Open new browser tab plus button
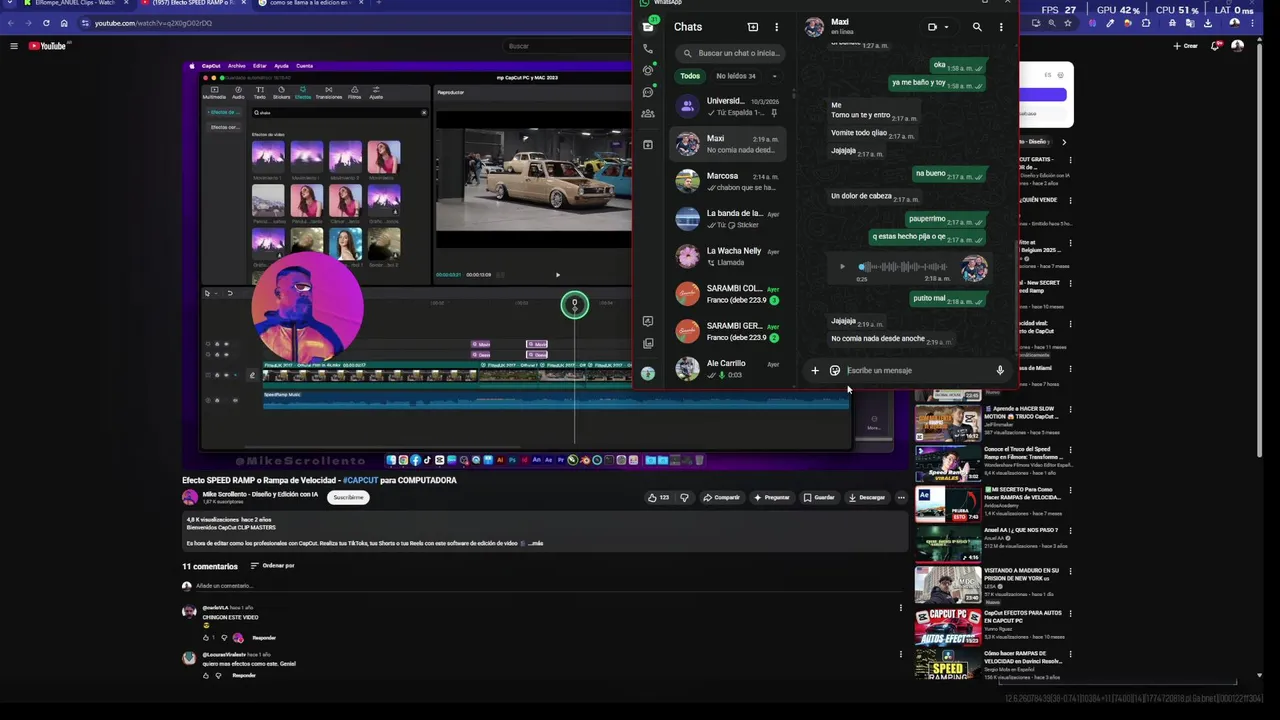1280x720 pixels. tap(378, 3)
